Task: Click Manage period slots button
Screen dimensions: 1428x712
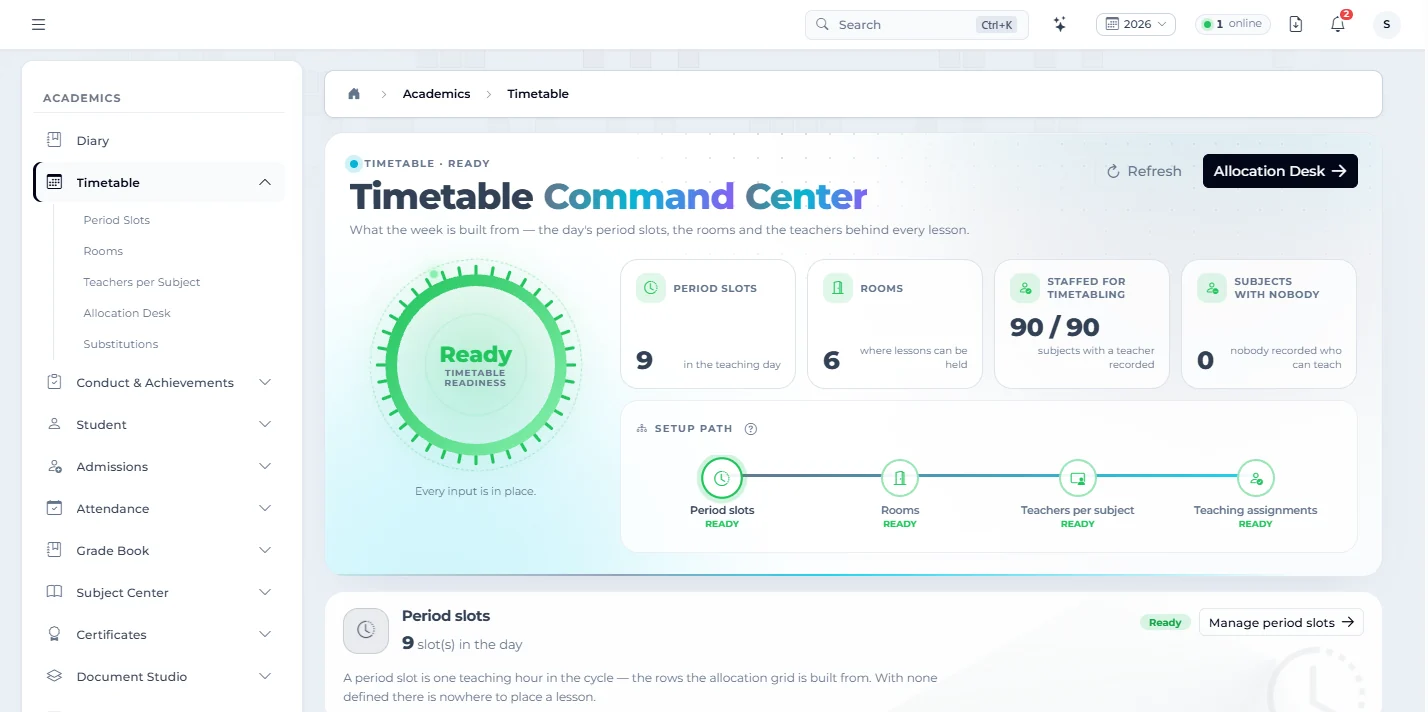Action: (1281, 622)
